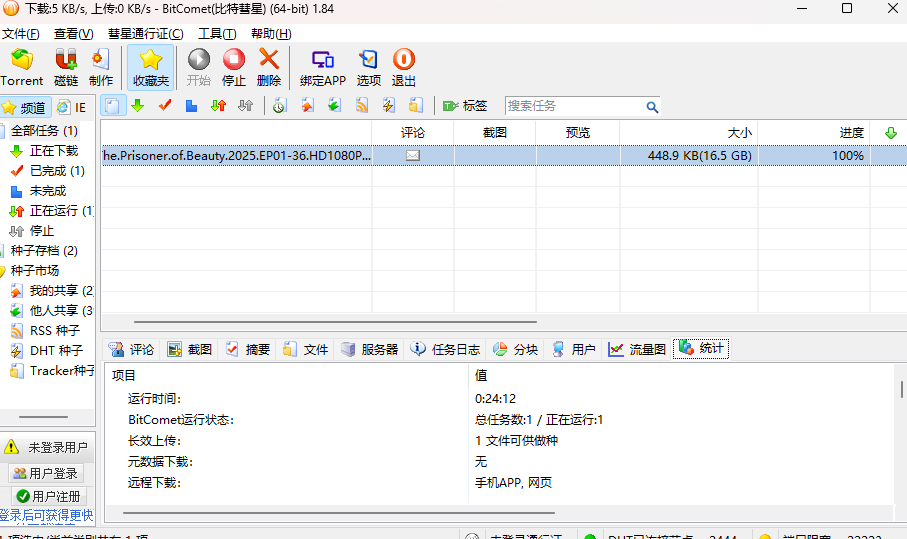
Task: Switch to the 任务日志 detail tab
Action: click(x=445, y=349)
